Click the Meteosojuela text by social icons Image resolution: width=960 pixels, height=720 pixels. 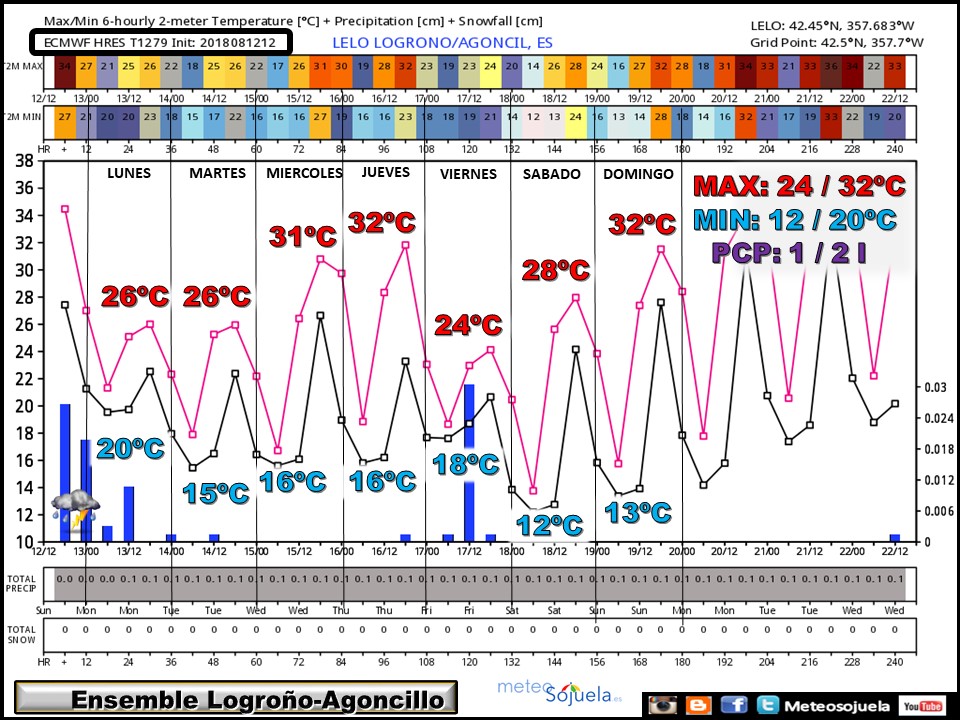837,706
